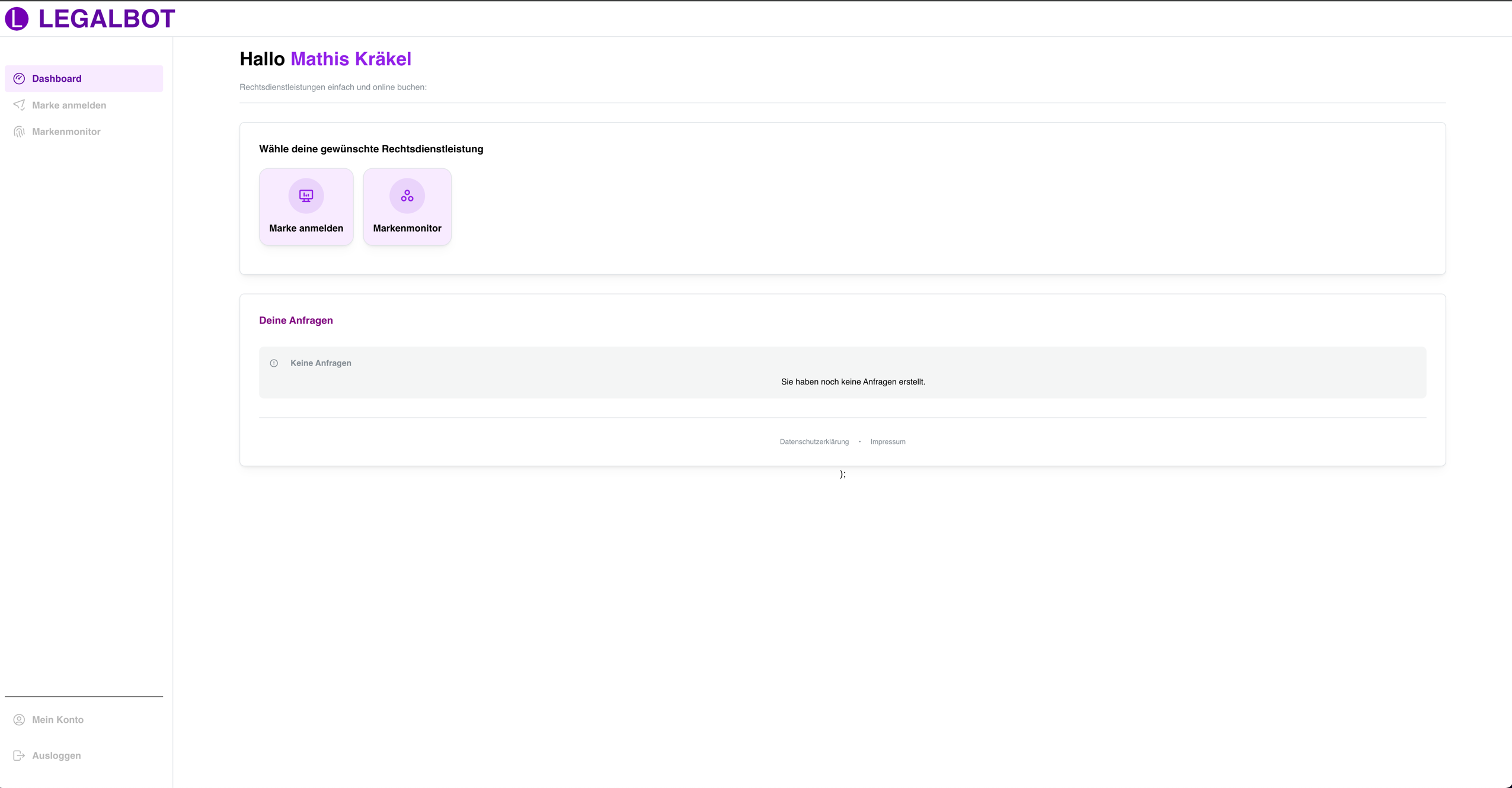The image size is (1512, 788).
Task: Open Dashboard in the sidebar
Action: 84,79
